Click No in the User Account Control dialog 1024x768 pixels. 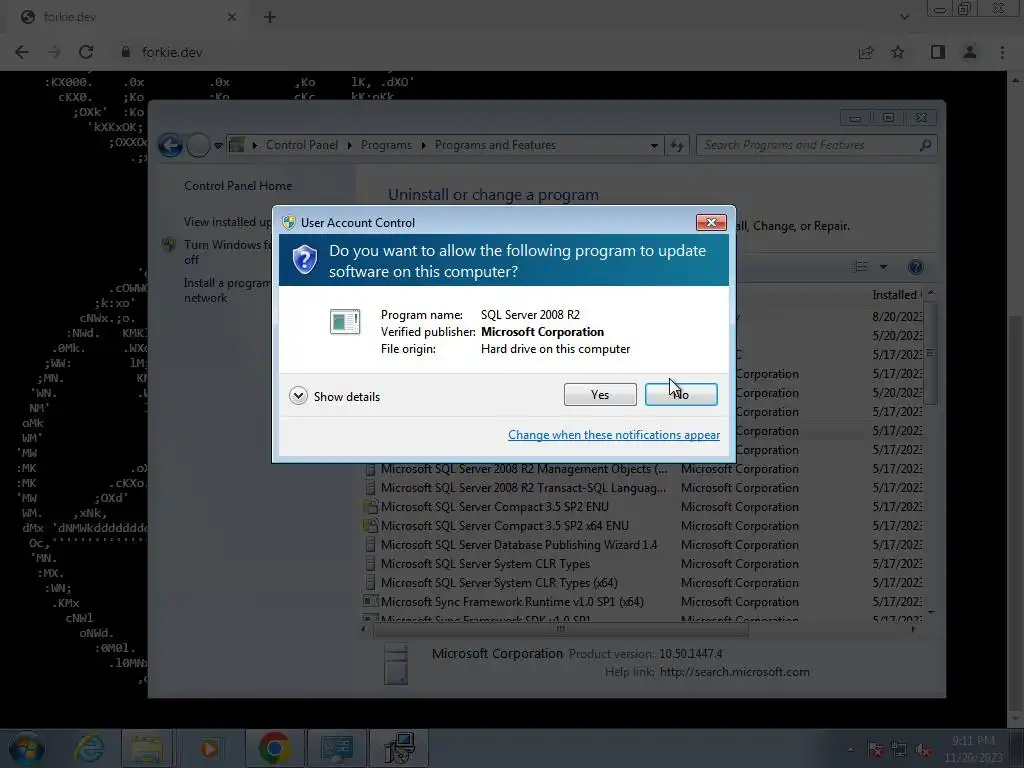(x=681, y=394)
